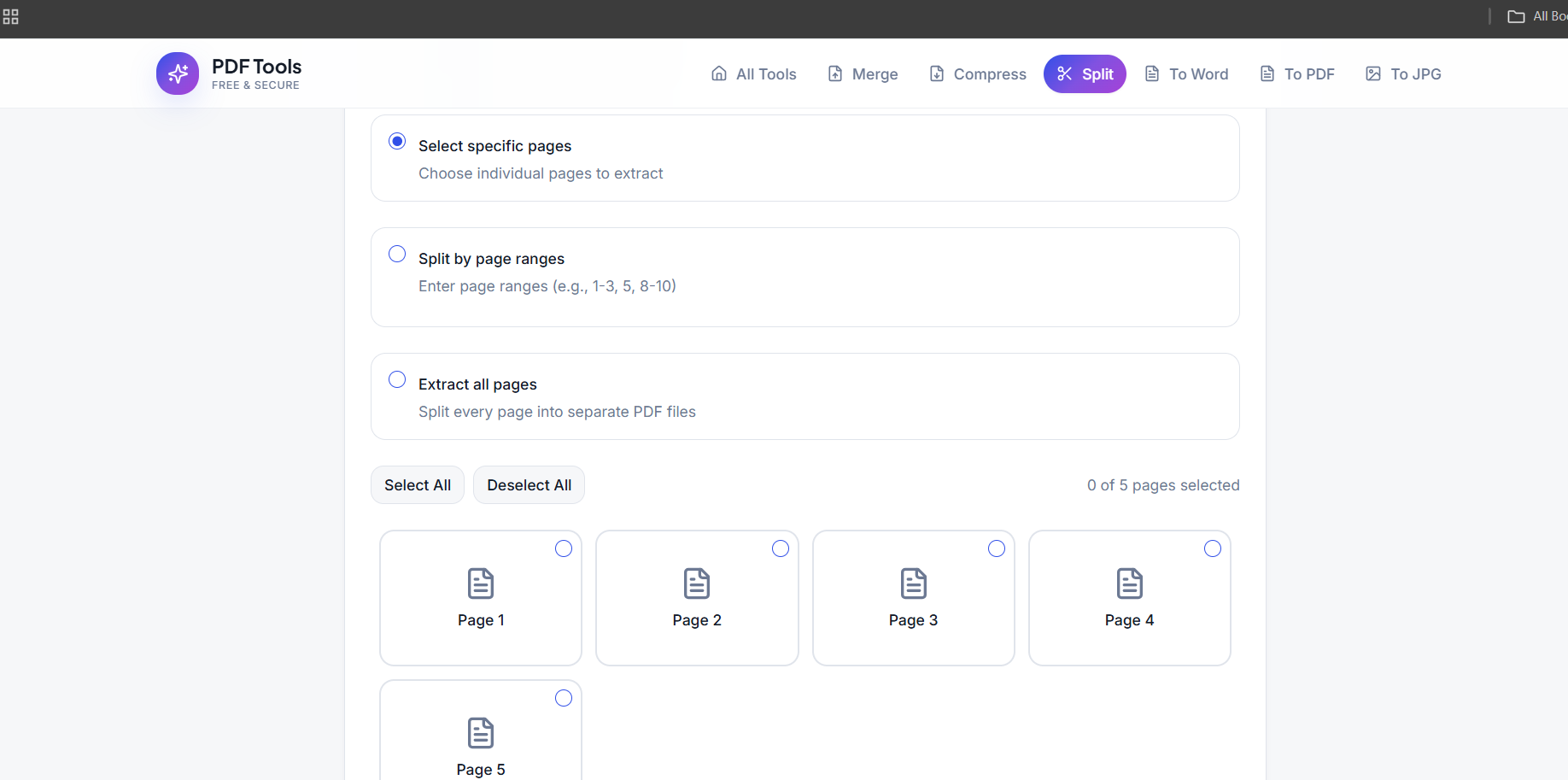Screen dimensions: 1568x780
Task: Tick the Page 5 selection circle
Action: [564, 698]
